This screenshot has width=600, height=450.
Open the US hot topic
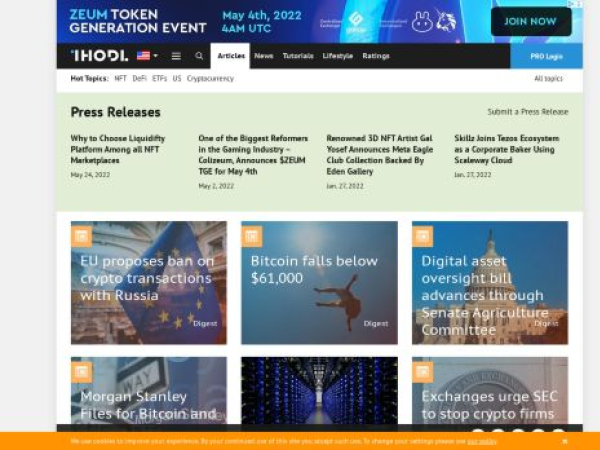pos(177,78)
